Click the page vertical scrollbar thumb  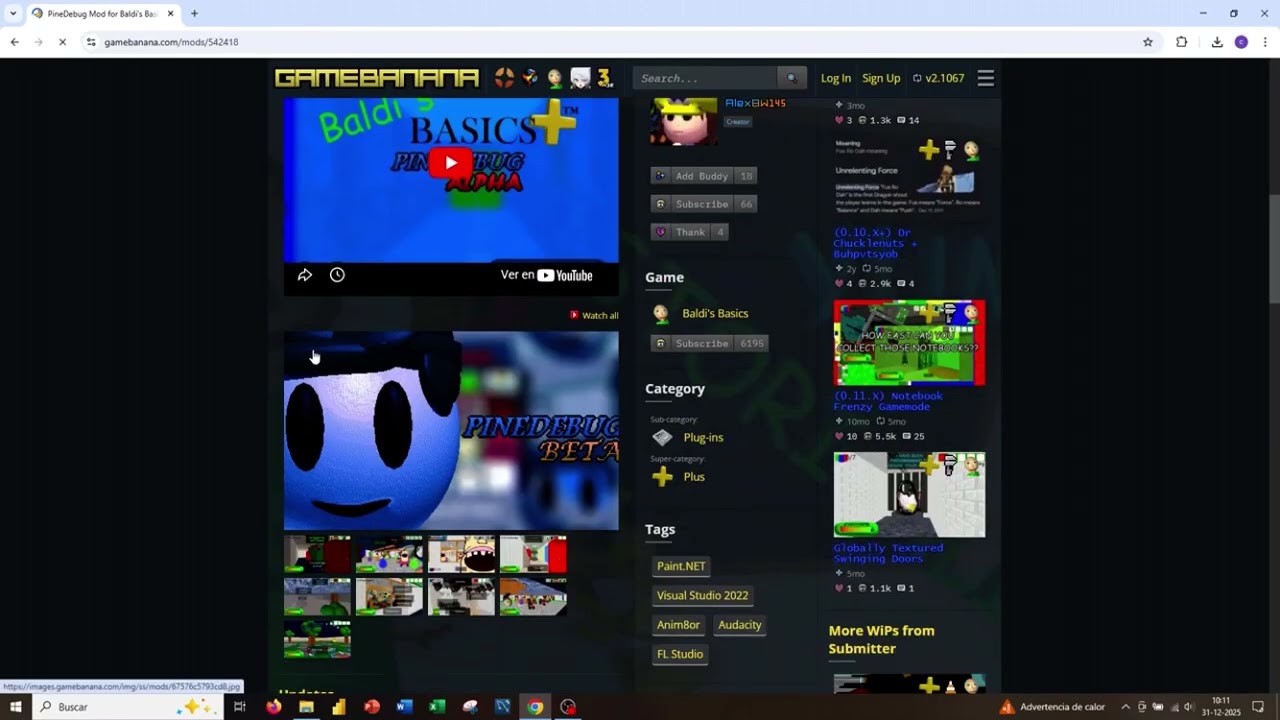tap(1274, 248)
